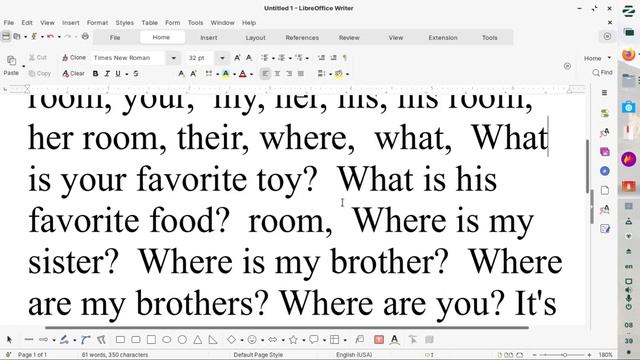Open the Tools menu in menu bar
The image size is (640, 360).
click(195, 23)
